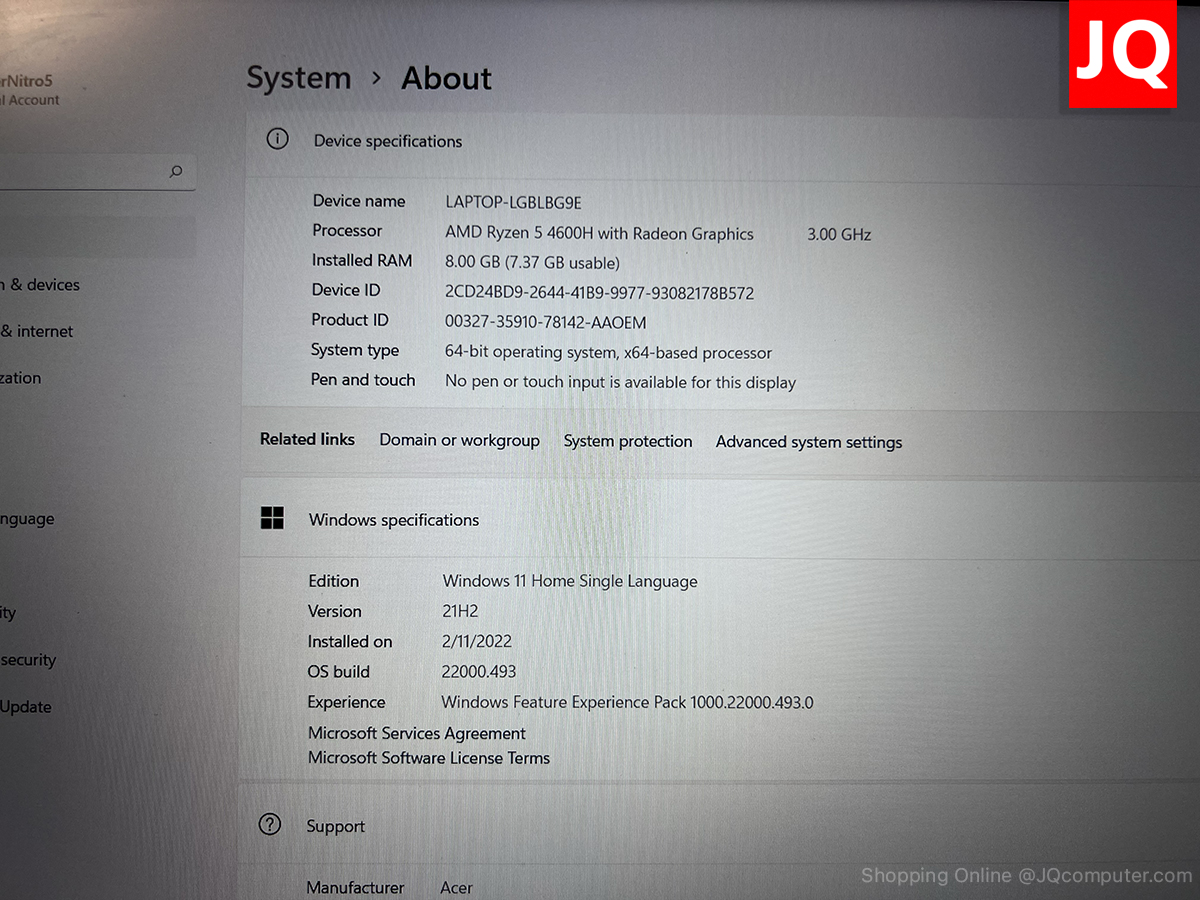The height and width of the screenshot is (900, 1200).
Task: Open Bluetooth & devices in the sidebar
Action: (x=40, y=285)
